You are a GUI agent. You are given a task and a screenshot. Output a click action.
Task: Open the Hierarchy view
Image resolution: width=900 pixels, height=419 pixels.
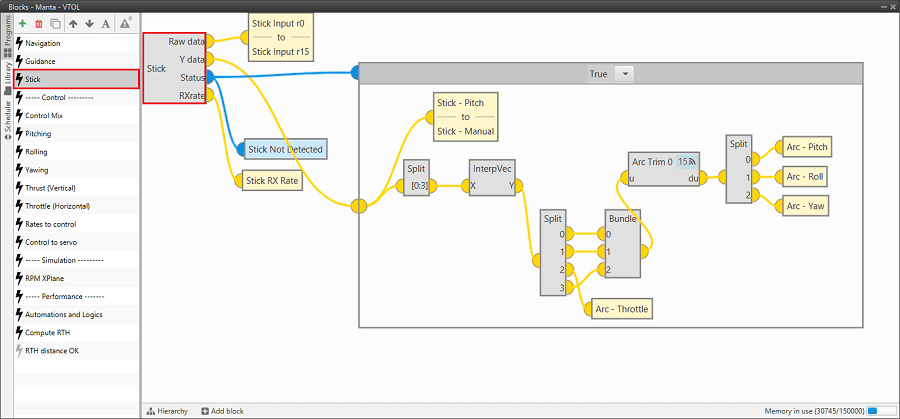(x=168, y=410)
